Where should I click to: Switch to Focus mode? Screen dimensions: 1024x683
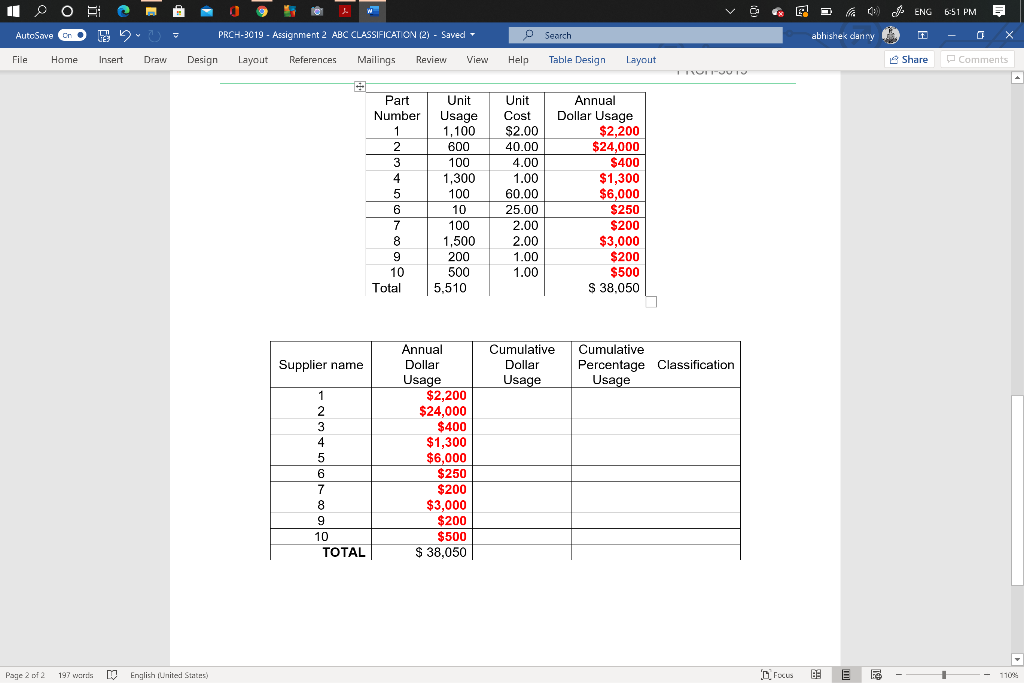(x=777, y=675)
